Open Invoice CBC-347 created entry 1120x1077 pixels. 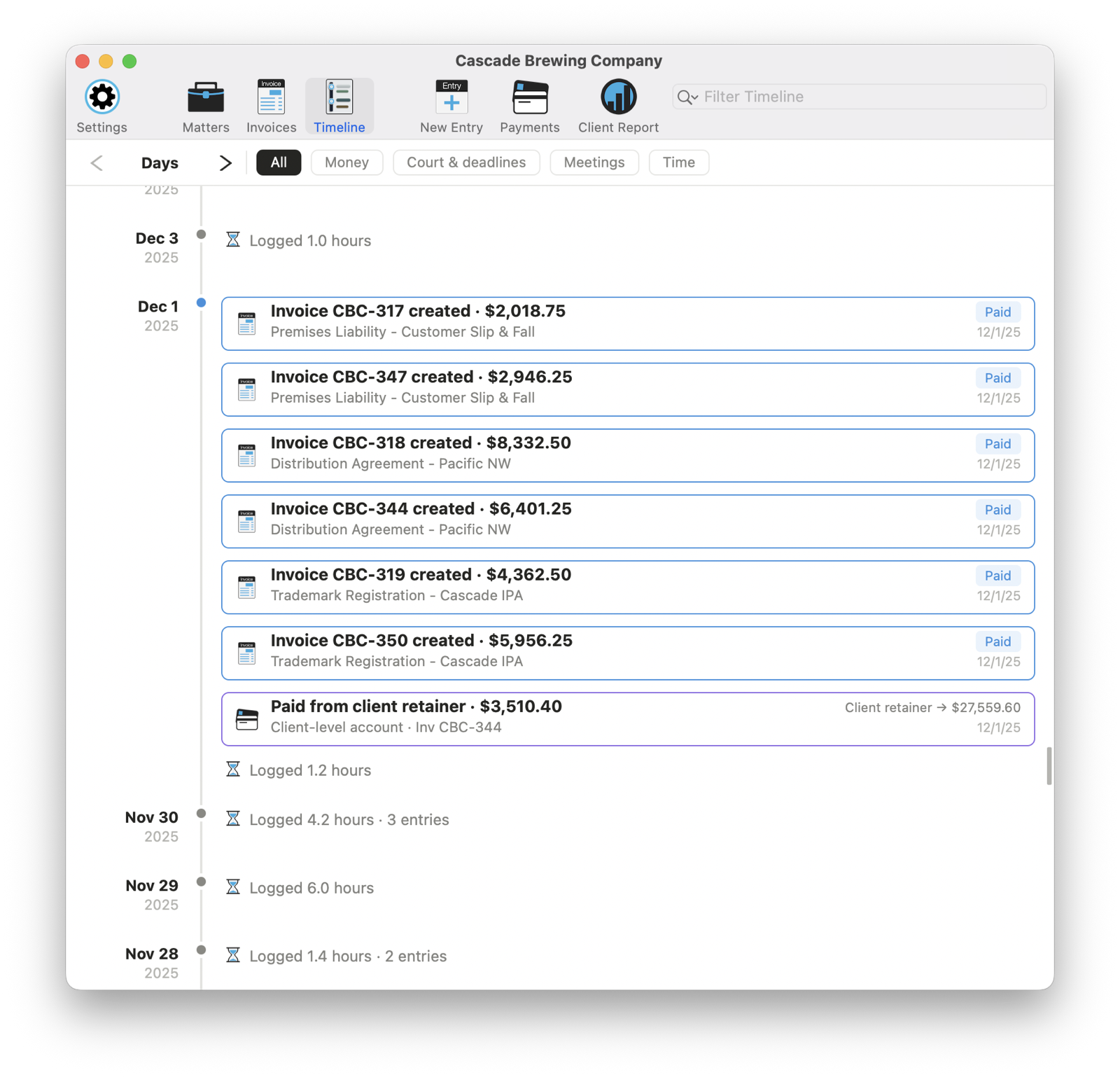[628, 389]
